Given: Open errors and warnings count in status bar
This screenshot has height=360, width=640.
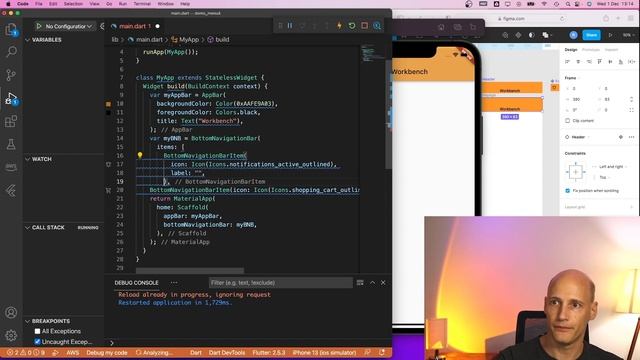Looking at the screenshot, I should 25,353.
